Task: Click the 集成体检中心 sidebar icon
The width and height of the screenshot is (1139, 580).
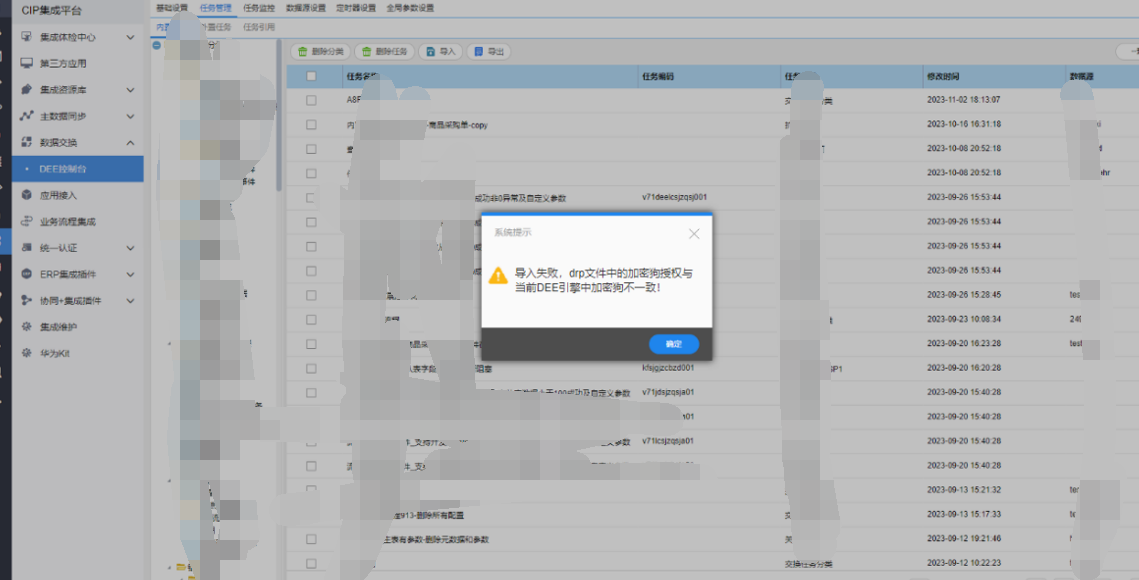Action: (27, 37)
